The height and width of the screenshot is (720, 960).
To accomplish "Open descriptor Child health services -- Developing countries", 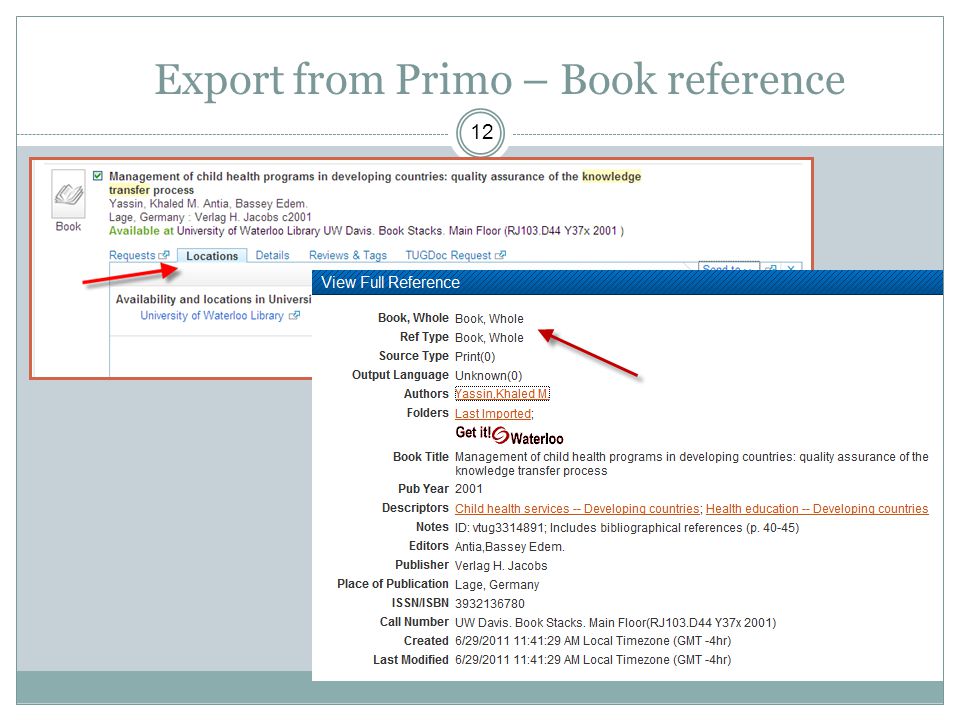I will pos(577,509).
